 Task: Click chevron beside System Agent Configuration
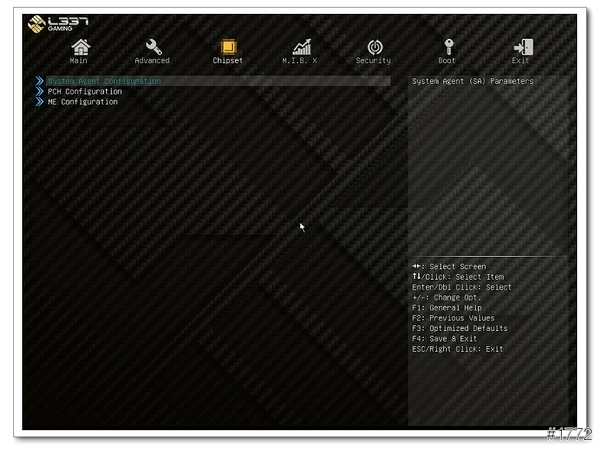(39, 81)
